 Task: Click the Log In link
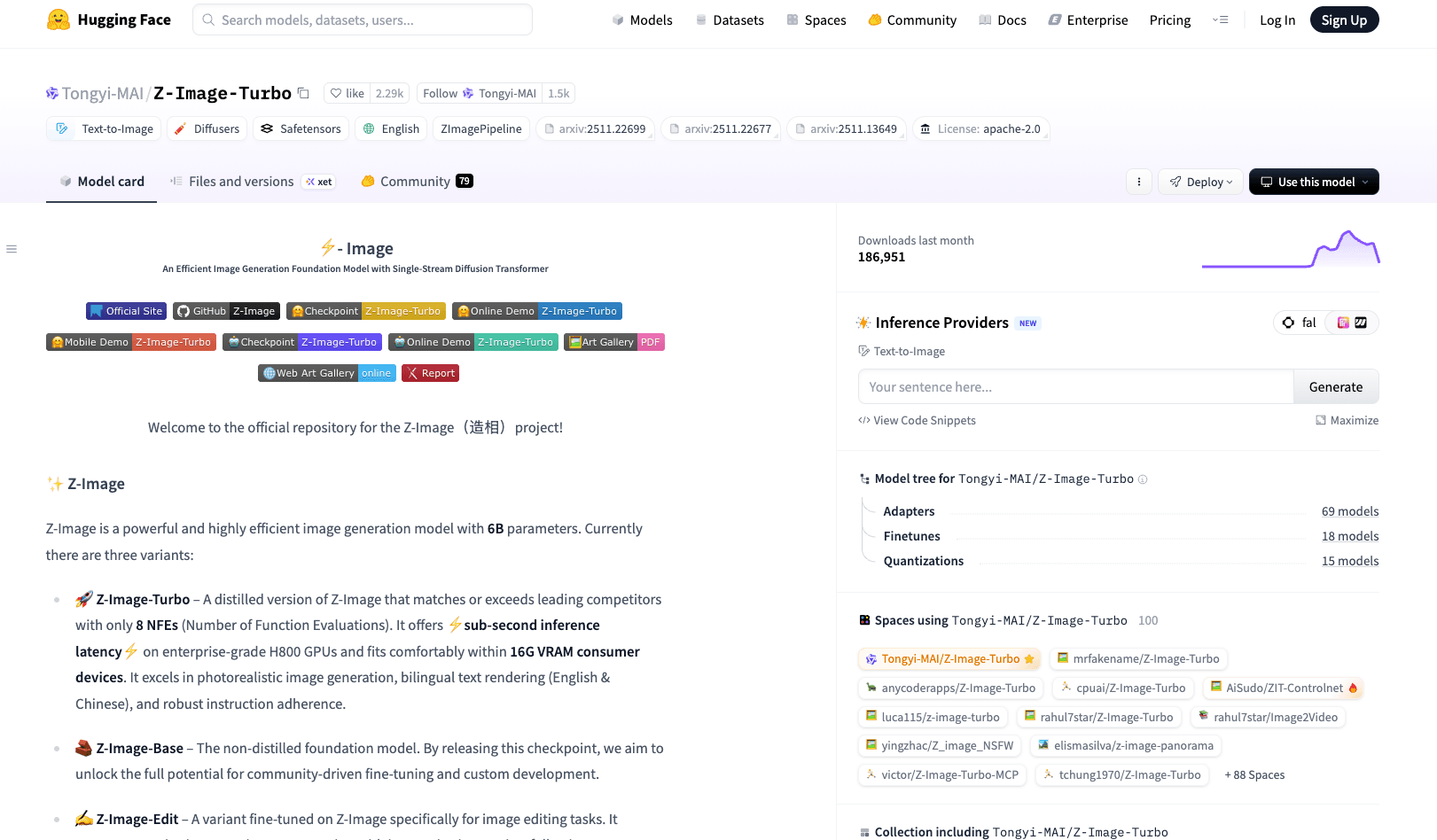click(x=1277, y=19)
